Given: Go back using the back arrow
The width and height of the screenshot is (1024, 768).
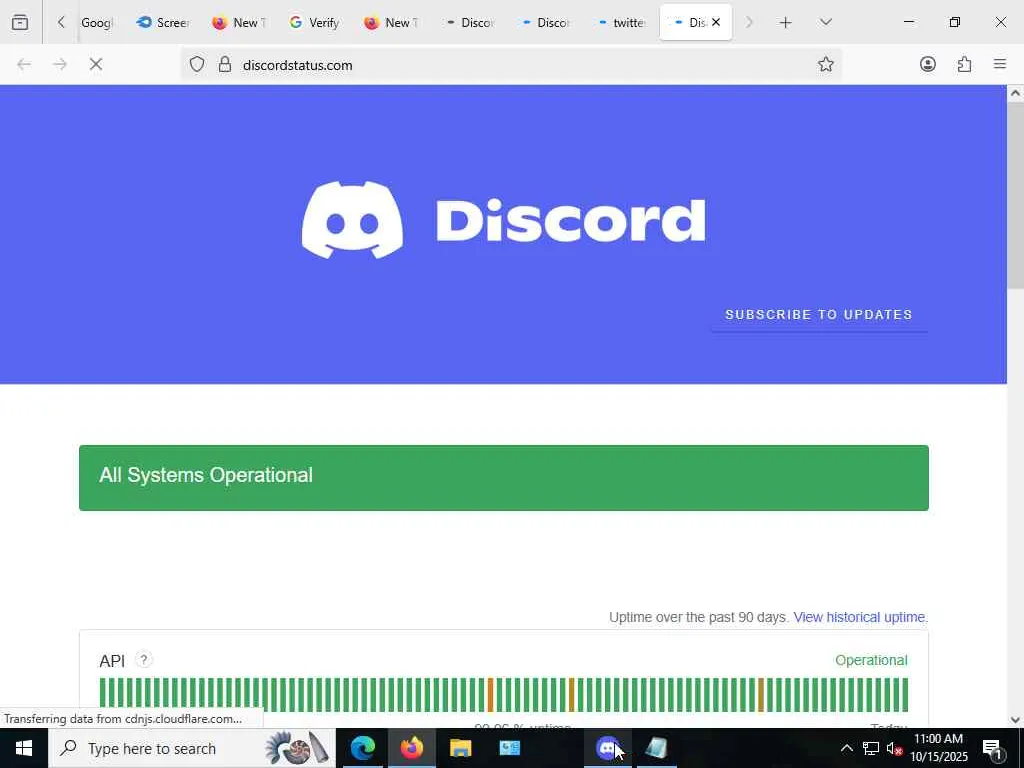Looking at the screenshot, I should click(x=24, y=64).
